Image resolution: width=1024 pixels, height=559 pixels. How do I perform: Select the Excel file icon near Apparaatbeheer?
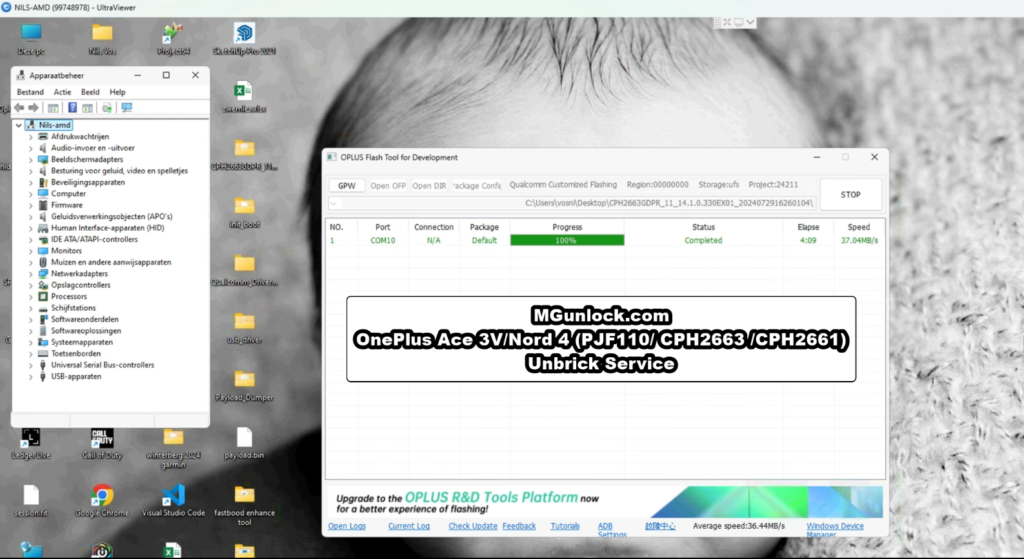tap(244, 97)
